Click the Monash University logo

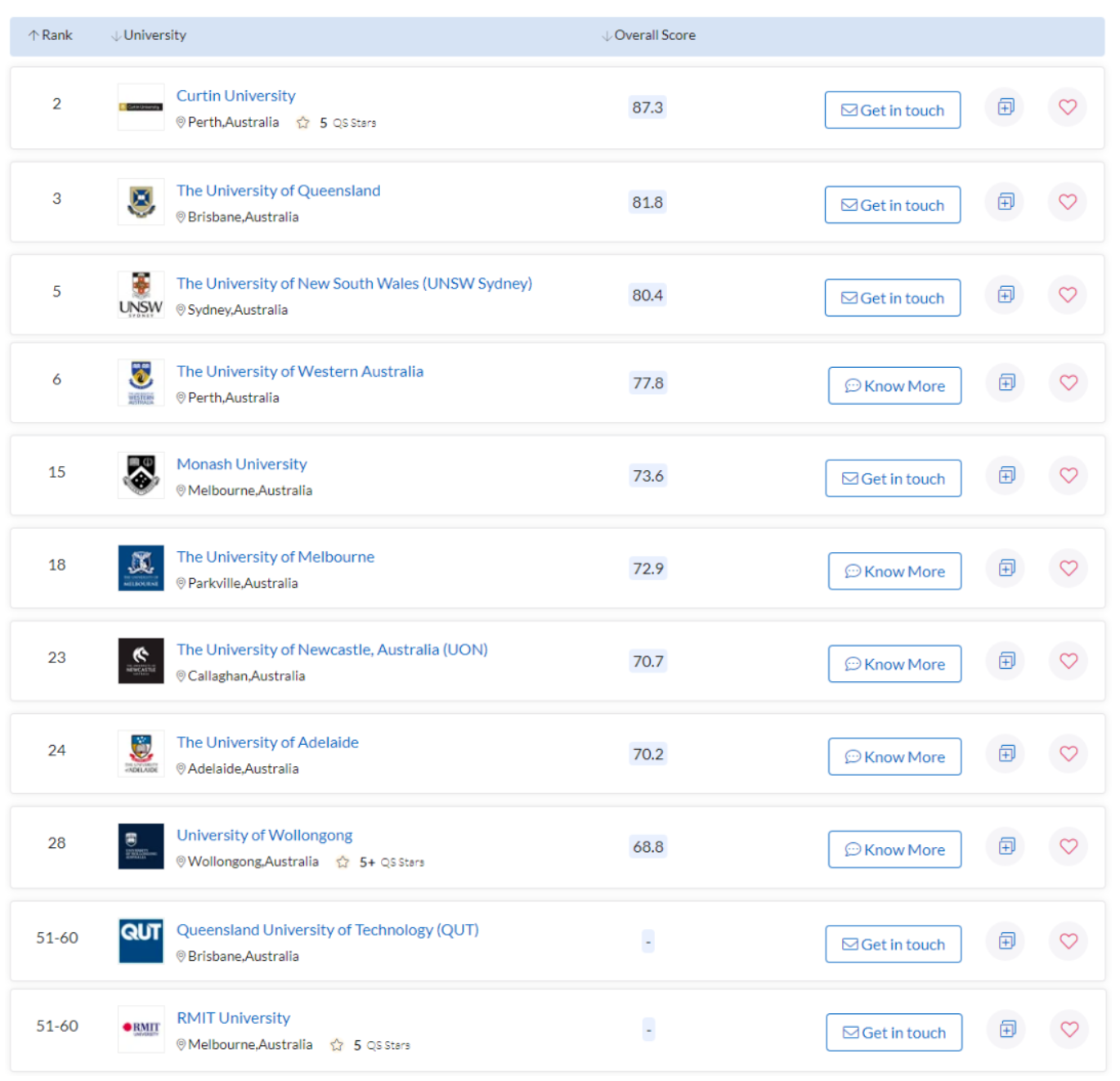[141, 475]
